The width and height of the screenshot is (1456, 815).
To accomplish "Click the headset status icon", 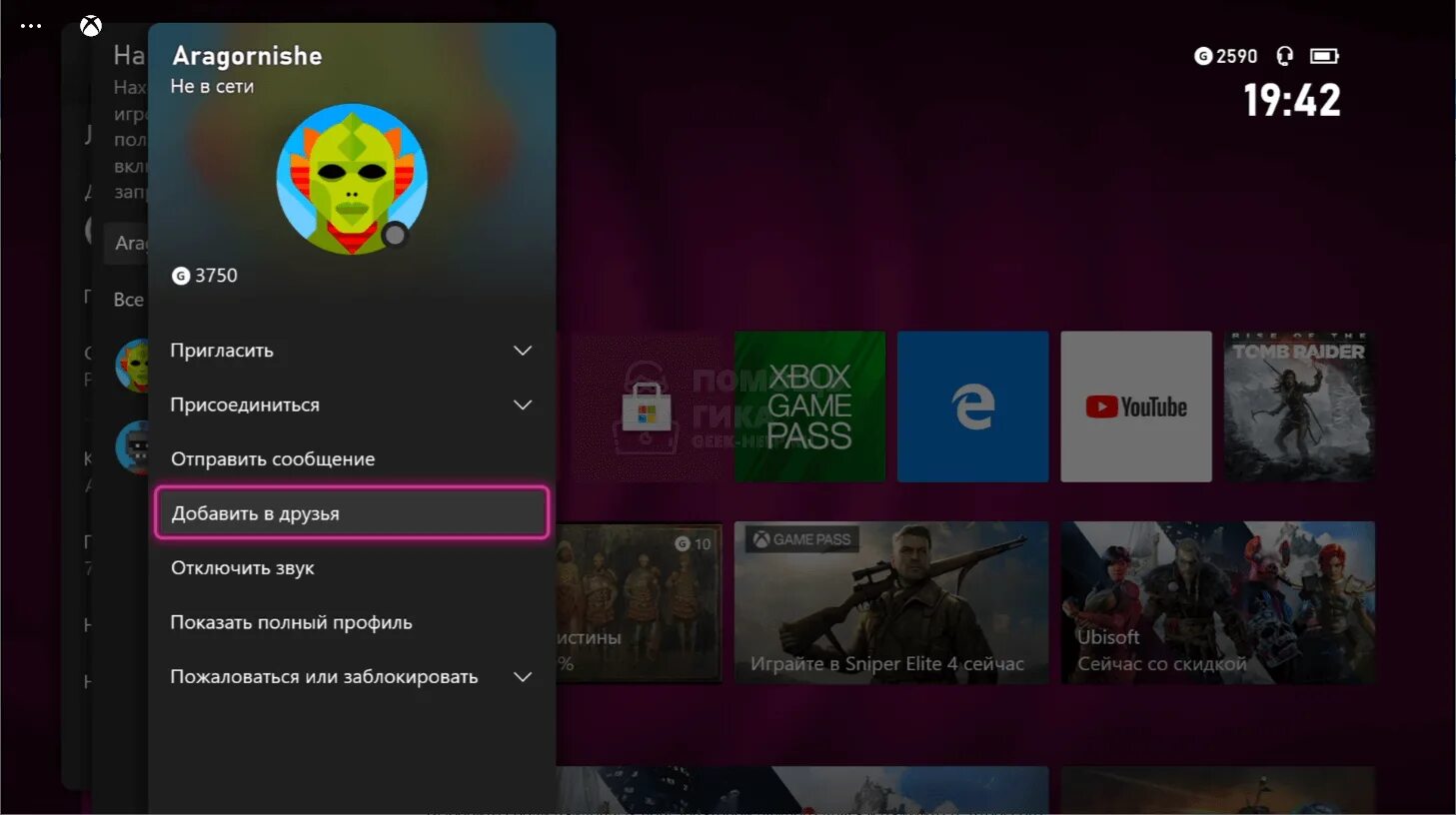I will click(1284, 56).
